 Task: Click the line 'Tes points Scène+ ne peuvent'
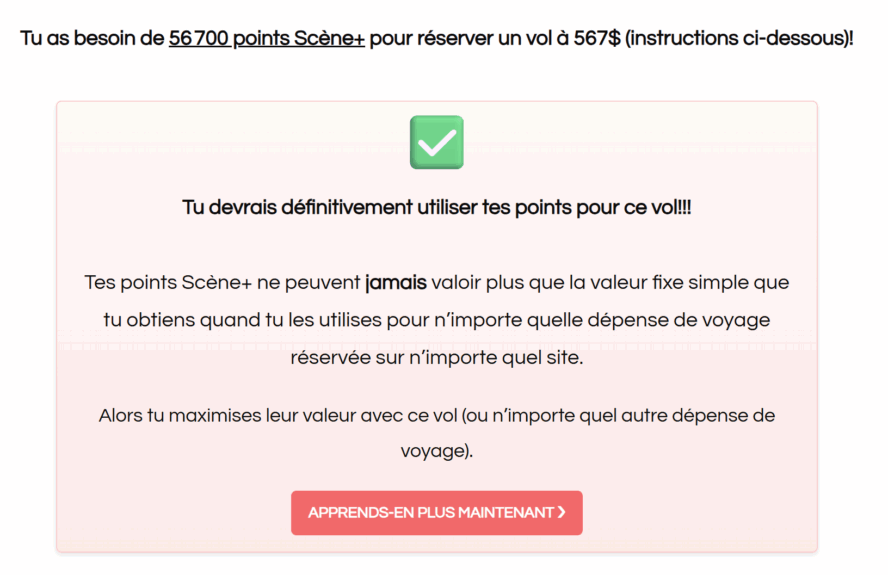click(x=222, y=282)
